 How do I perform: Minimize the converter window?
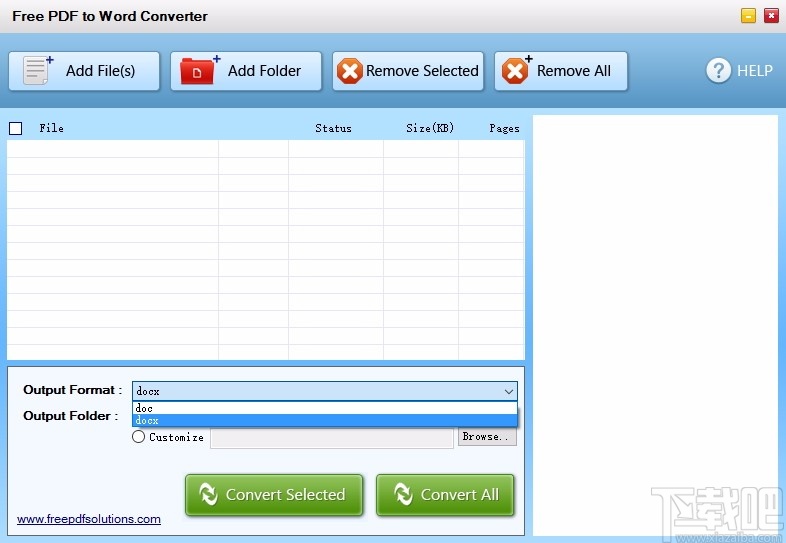coord(748,16)
